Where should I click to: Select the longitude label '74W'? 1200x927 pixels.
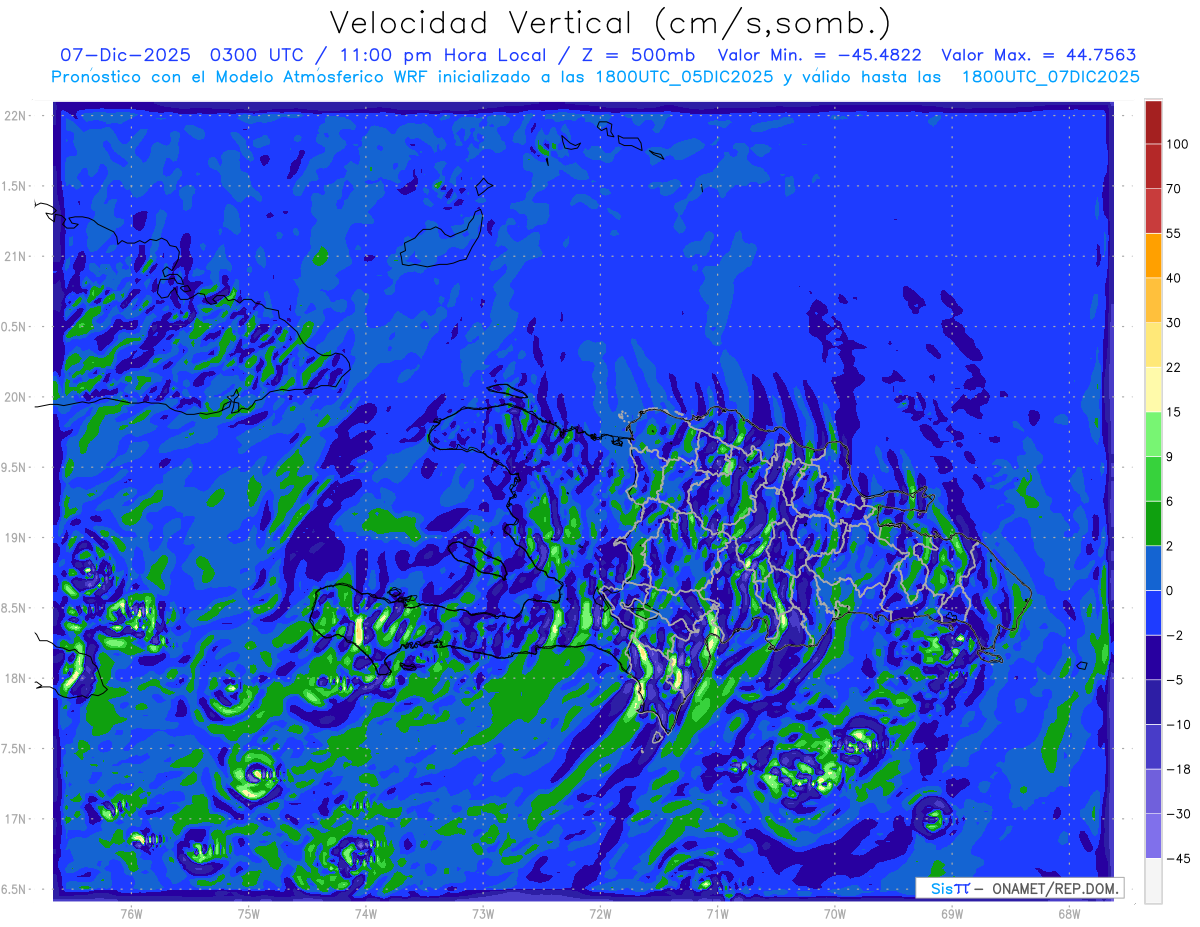366,913
